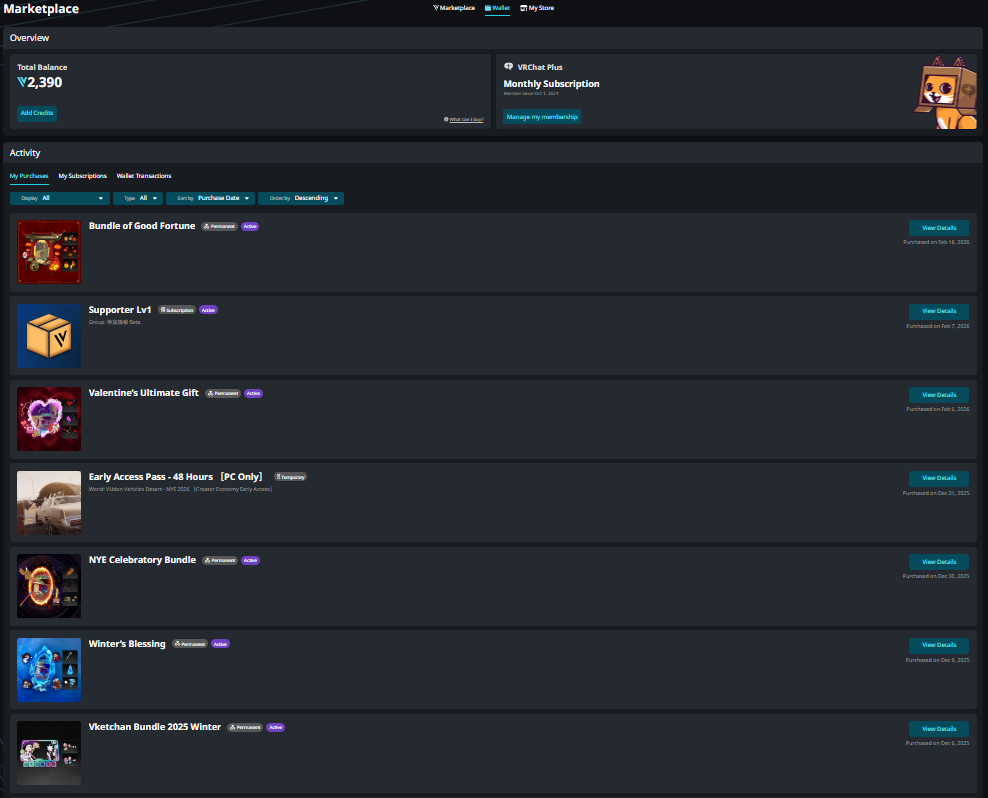
Task: Click the VRChat Plus cat mascot image
Action: (945, 92)
